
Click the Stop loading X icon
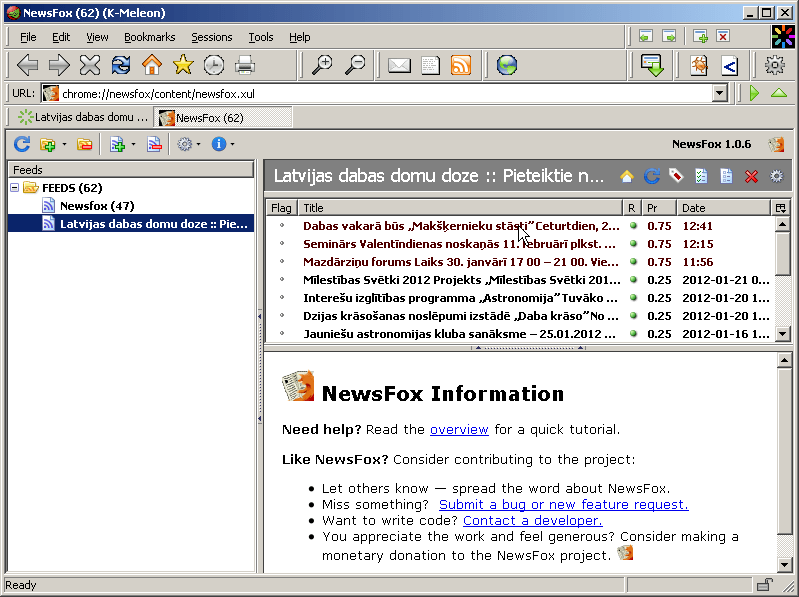(x=90, y=65)
